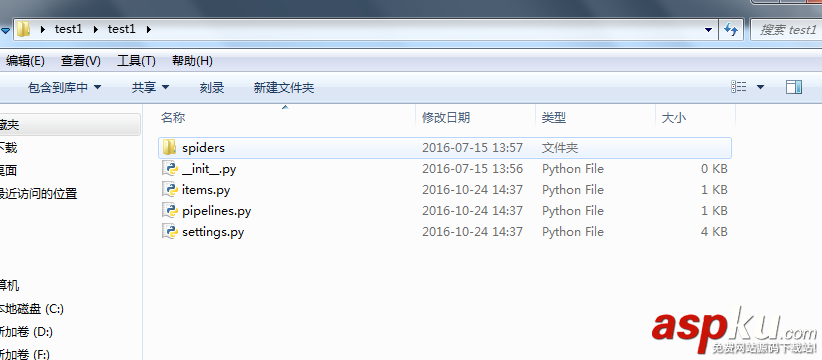The height and width of the screenshot is (360, 822).
Task: Select 最近访问的位置 in navigation pane
Action: 38,194
